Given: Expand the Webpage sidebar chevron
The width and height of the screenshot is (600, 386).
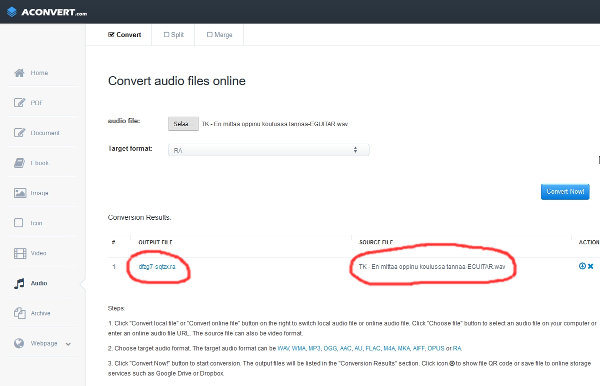Looking at the screenshot, I should point(68,344).
